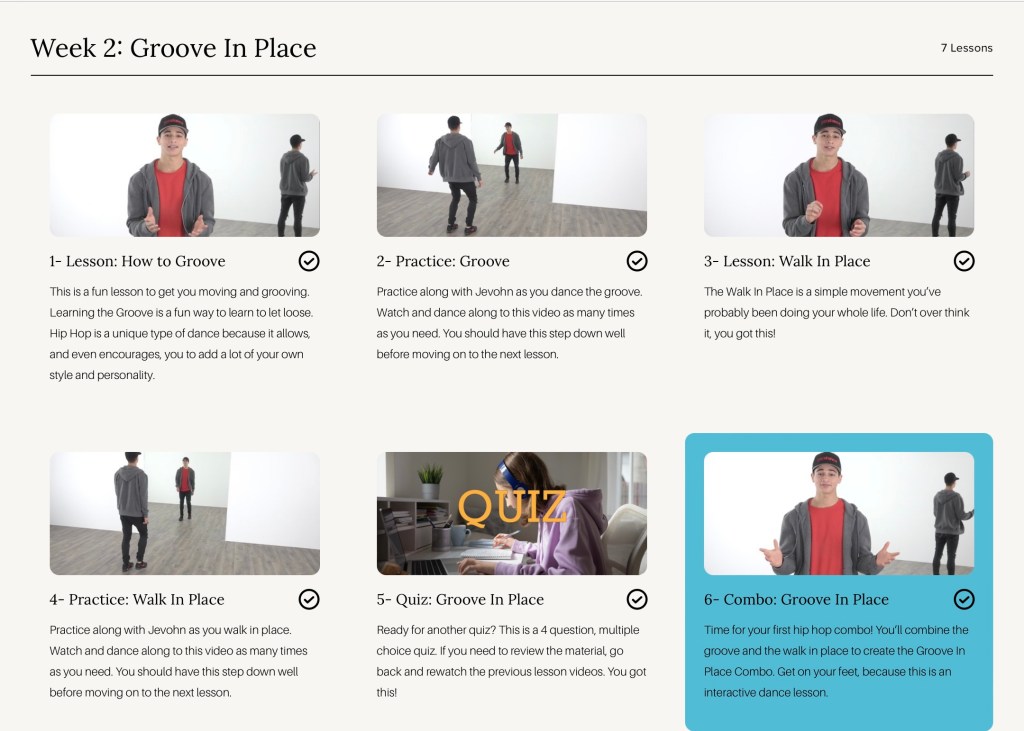This screenshot has width=1024, height=731.
Task: Click the '7 Lessons' count label
Action: [x=966, y=48]
